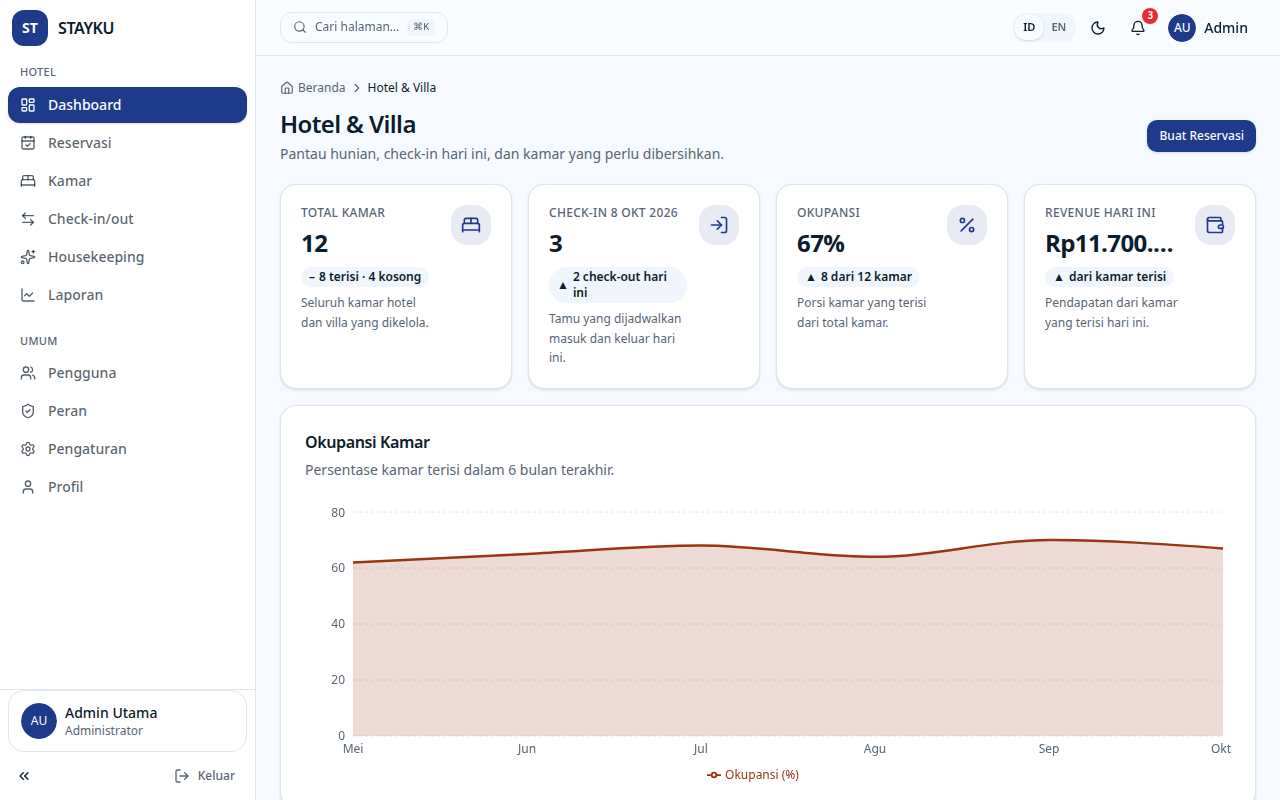The image size is (1280, 800).
Task: Click the Peran shield icon
Action: tap(28, 411)
